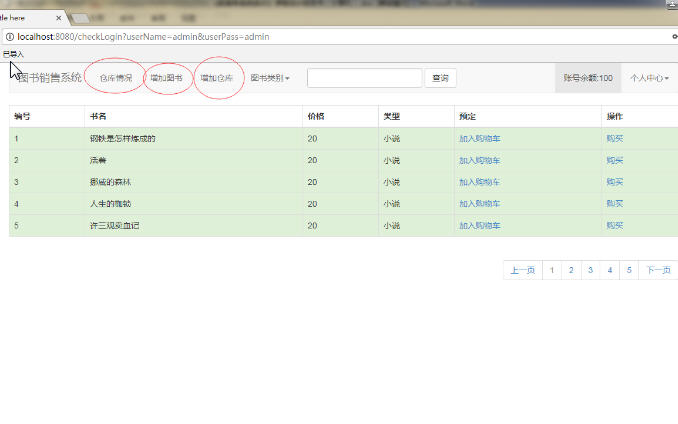
Task: Expand the 图书类别 dropdown menu
Action: [x=270, y=78]
